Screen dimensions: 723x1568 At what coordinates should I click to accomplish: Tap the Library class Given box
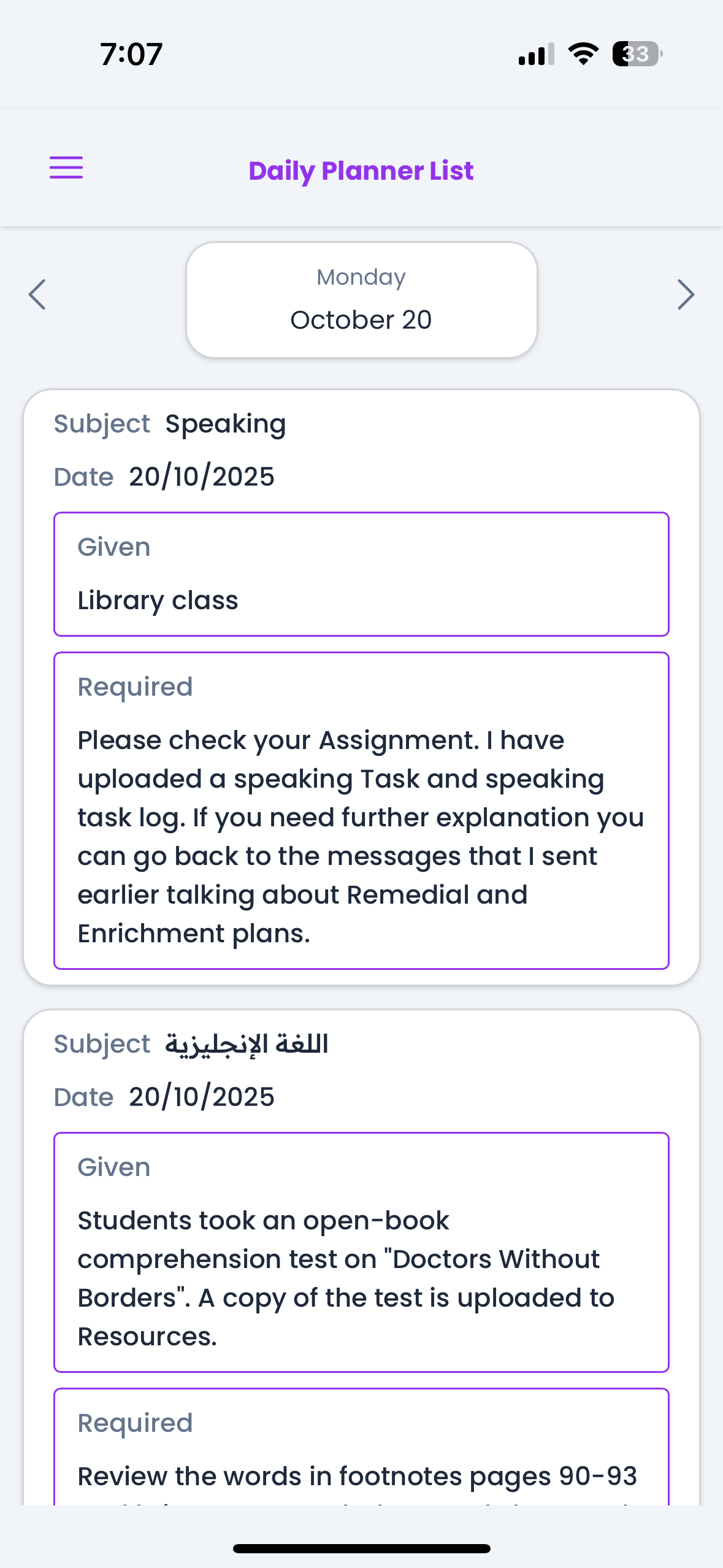pyautogui.click(x=361, y=574)
